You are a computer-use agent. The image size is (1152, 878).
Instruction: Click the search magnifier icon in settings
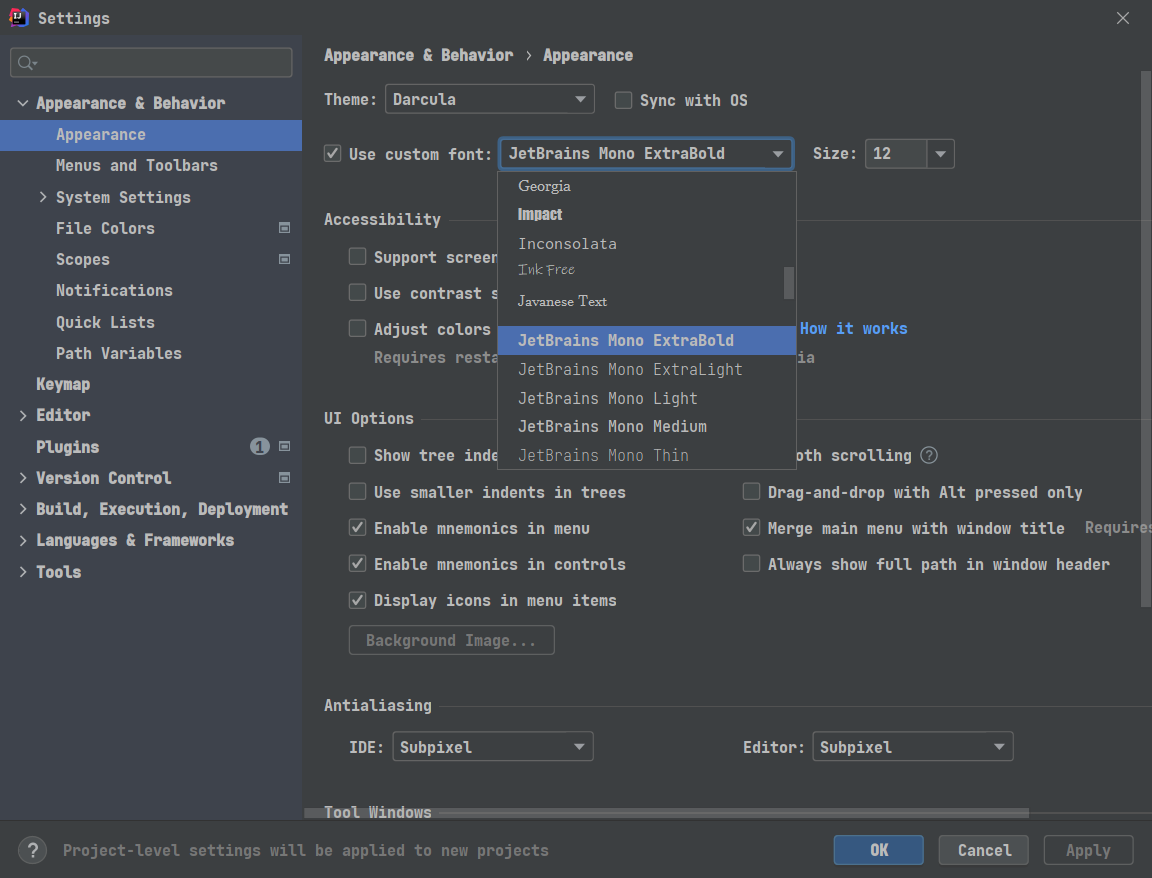26,63
